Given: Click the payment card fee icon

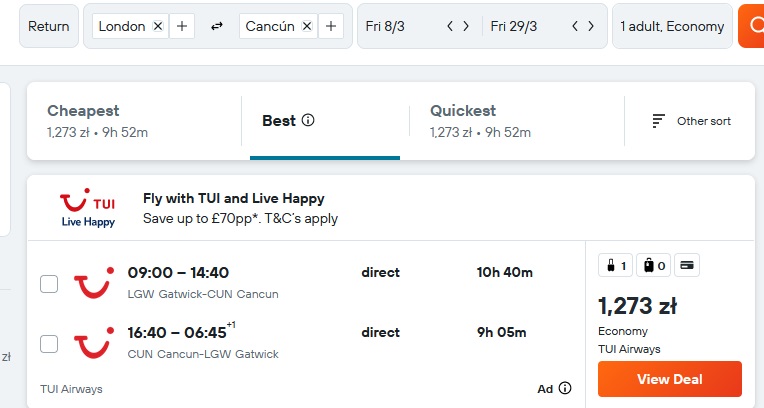Looking at the screenshot, I should tap(687, 266).
